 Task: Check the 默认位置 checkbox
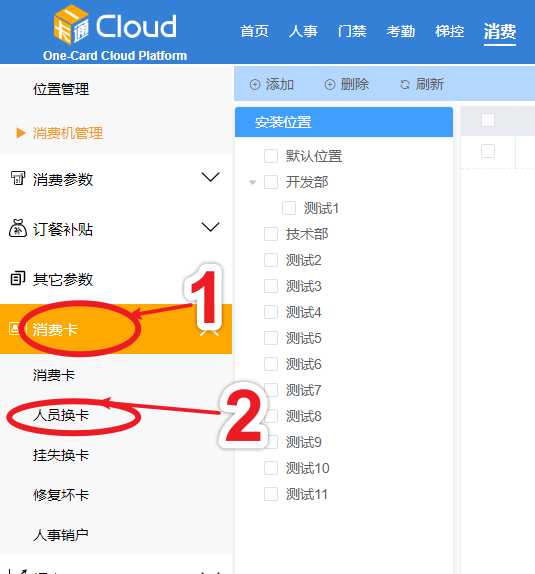(x=271, y=156)
